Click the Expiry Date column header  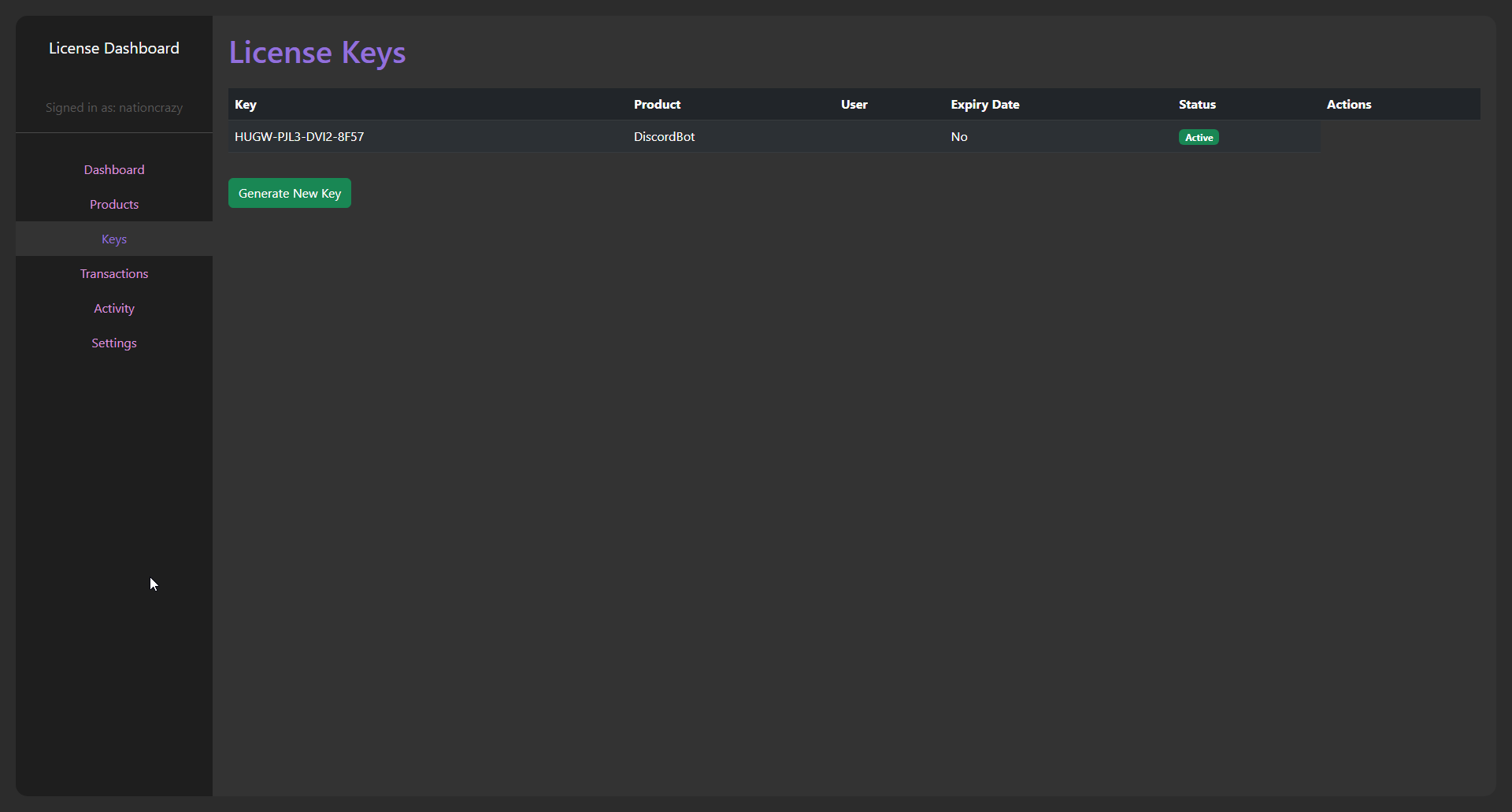(x=984, y=105)
